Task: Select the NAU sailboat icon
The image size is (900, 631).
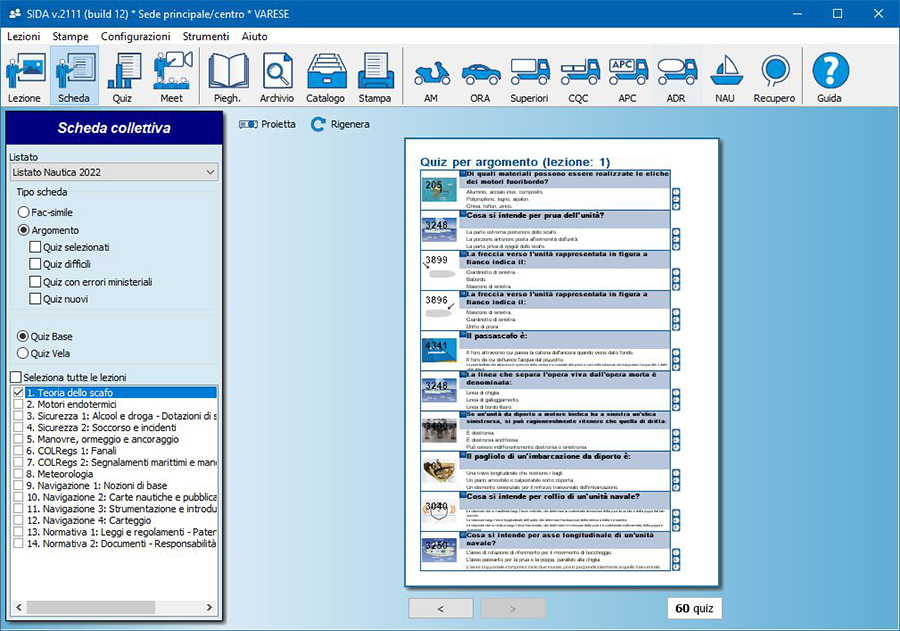Action: click(x=724, y=78)
